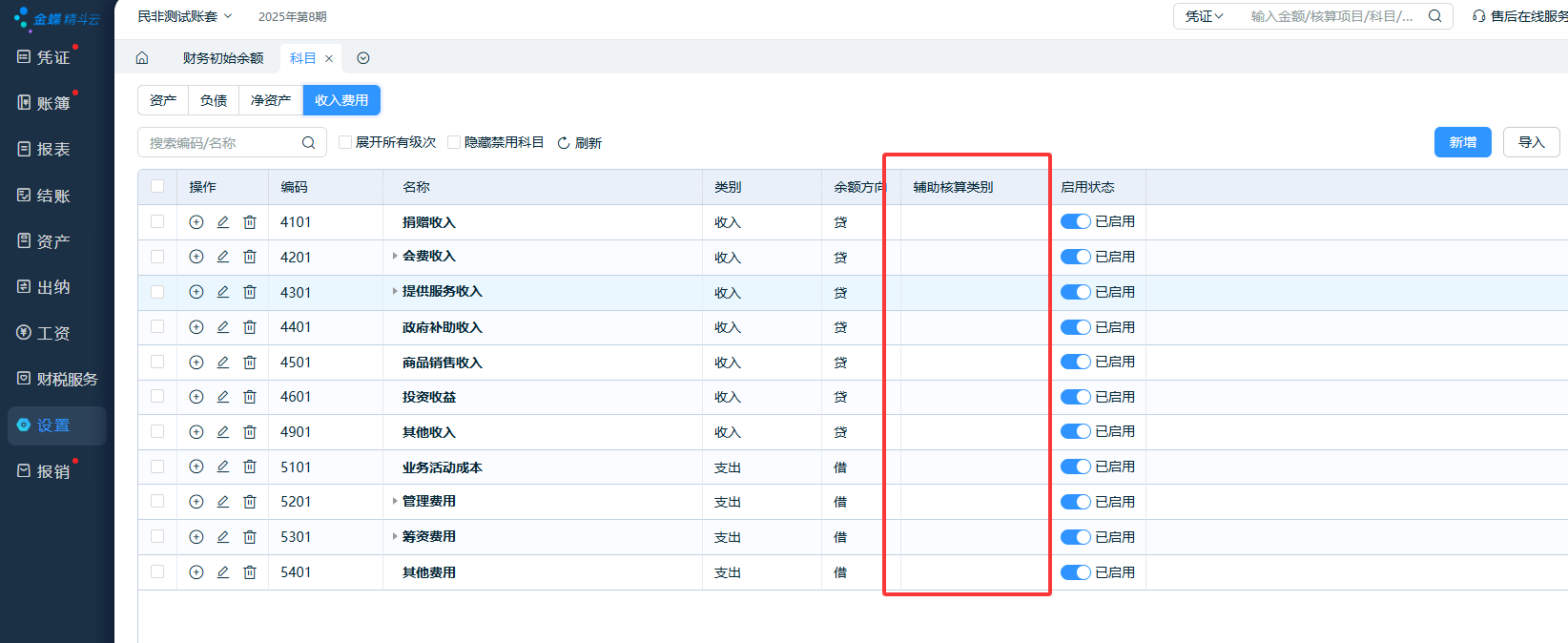The width and height of the screenshot is (1568, 643).
Task: Click edit pencil icon for 5401 其他费用
Action: (223, 572)
